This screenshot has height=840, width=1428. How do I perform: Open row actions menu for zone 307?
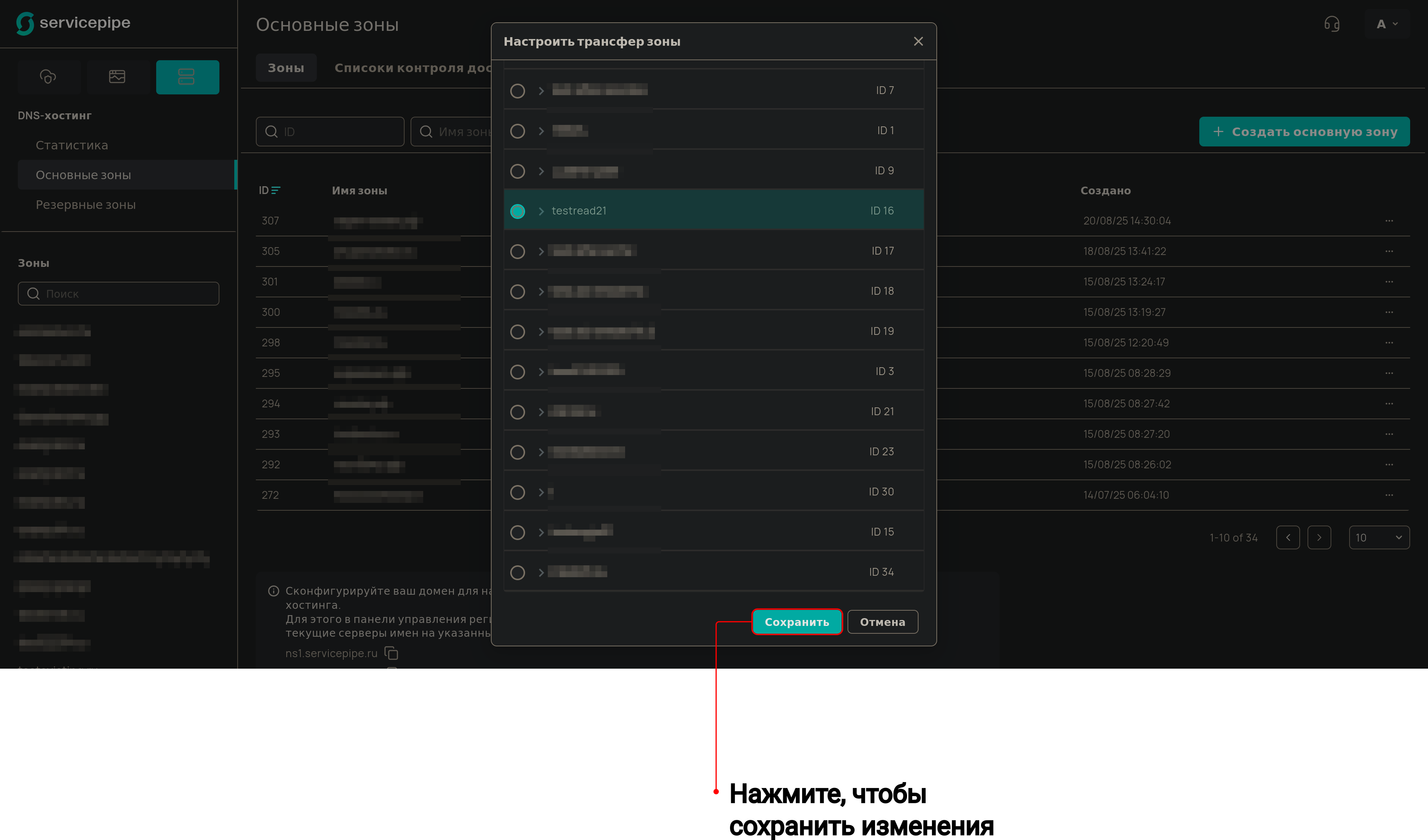(1388, 221)
